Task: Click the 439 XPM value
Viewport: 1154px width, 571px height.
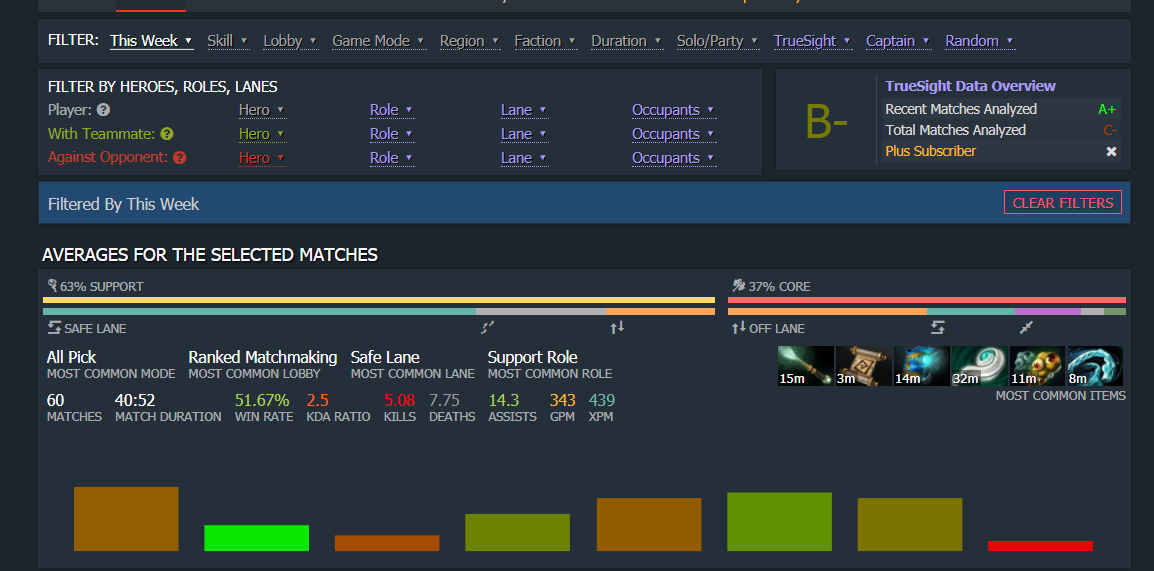Action: point(601,400)
